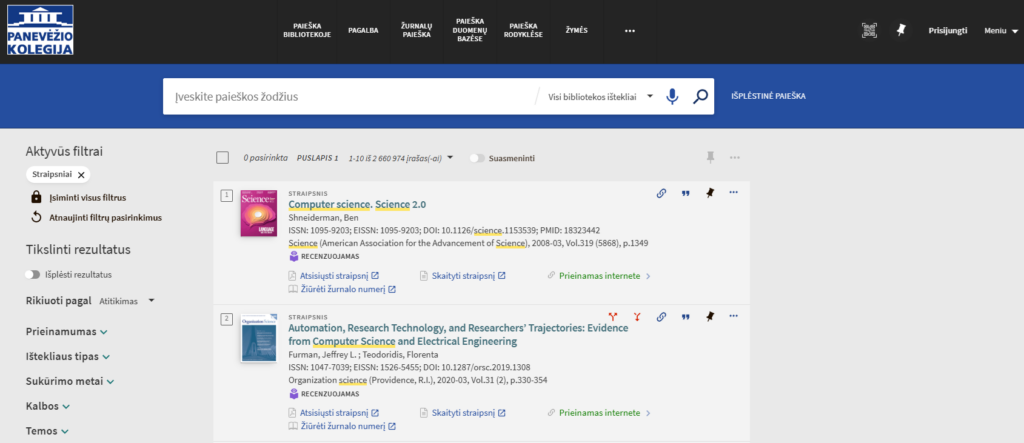Copy permalink of Computer science article
The height and width of the screenshot is (443, 1024).
click(661, 193)
